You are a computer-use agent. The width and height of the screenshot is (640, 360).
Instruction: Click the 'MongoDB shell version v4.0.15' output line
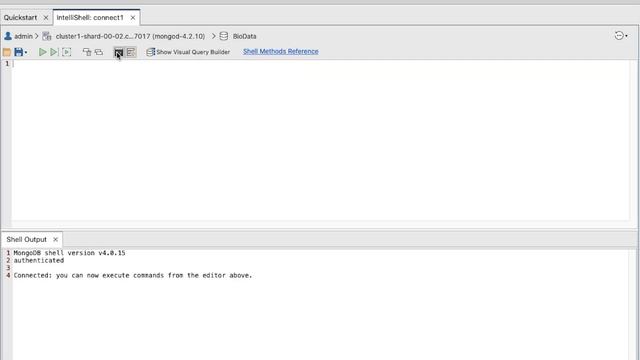click(x=69, y=253)
